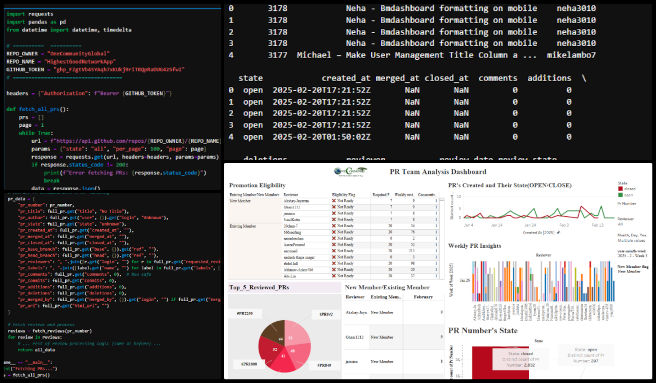656x383 pixels.
Task: Click the red X icon in Ghan1112 eligibility row
Action: 334,207
